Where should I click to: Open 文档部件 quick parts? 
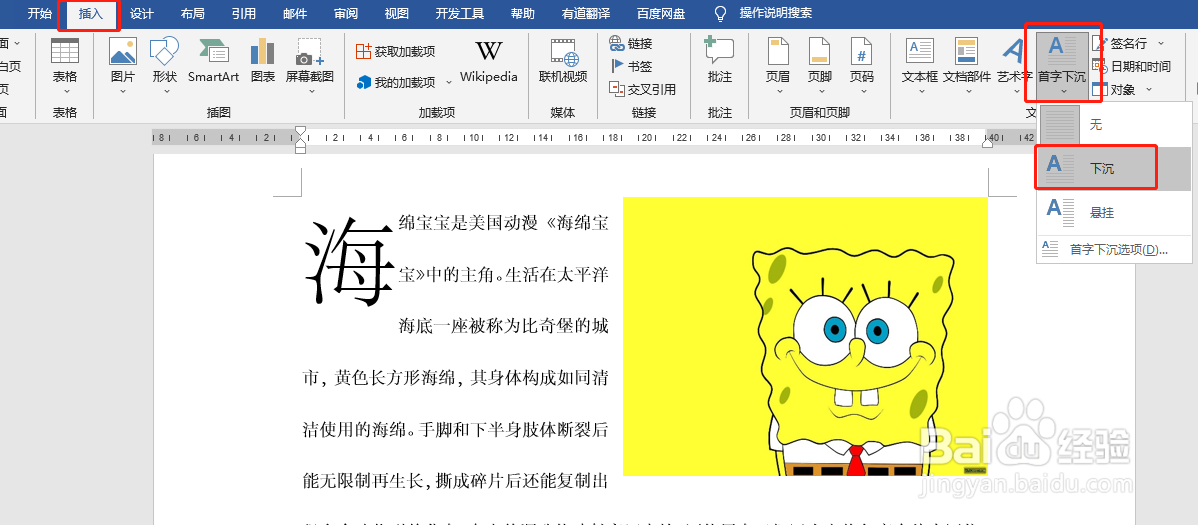click(x=966, y=61)
